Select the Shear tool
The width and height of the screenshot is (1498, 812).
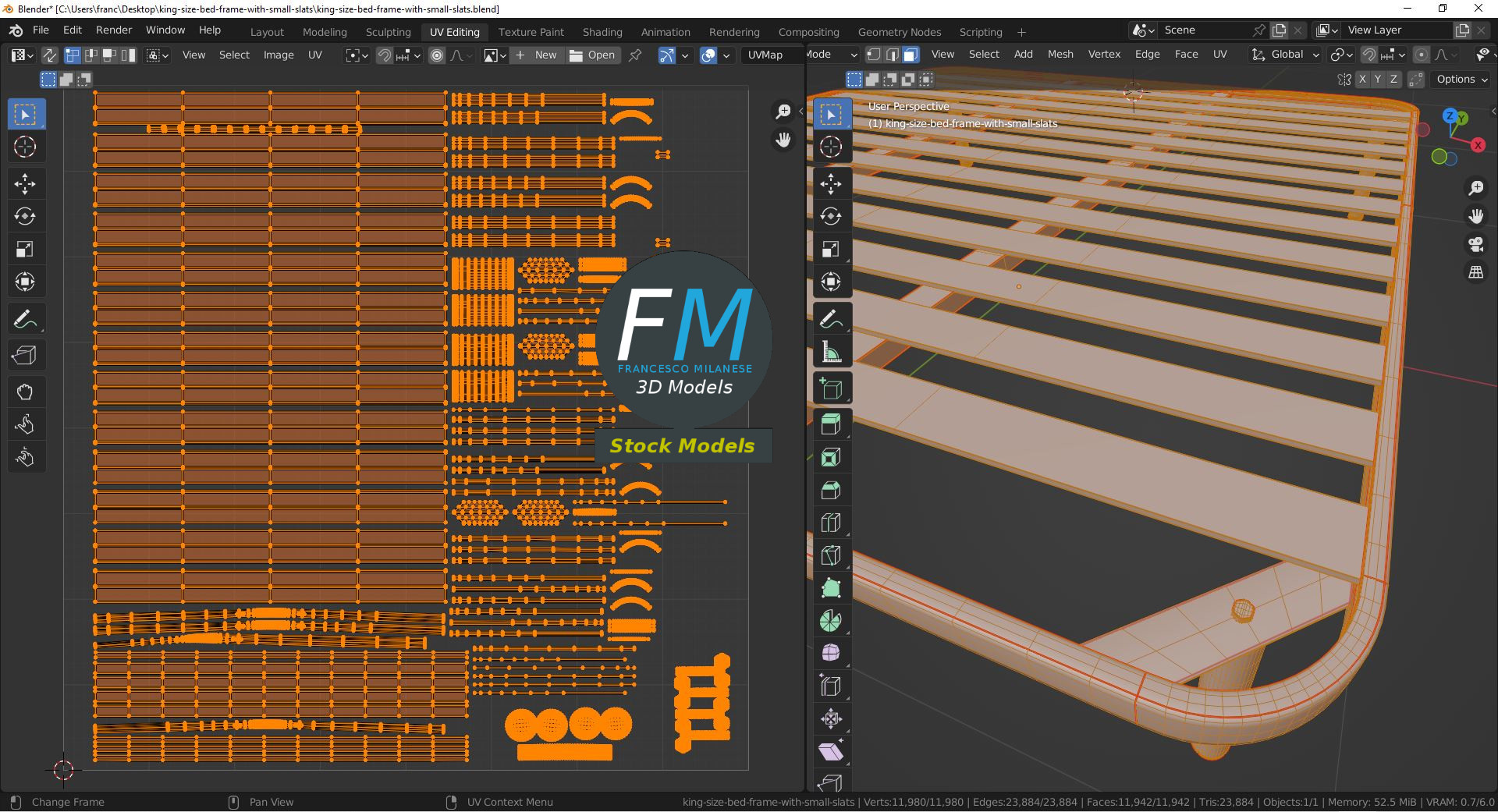click(x=831, y=751)
